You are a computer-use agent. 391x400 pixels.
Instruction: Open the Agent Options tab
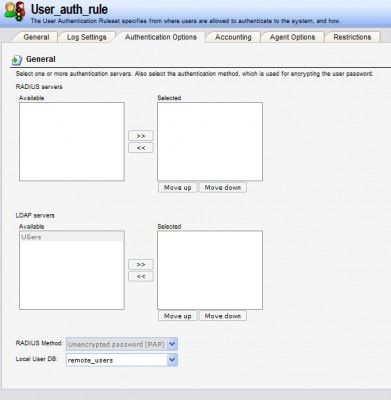[292, 37]
